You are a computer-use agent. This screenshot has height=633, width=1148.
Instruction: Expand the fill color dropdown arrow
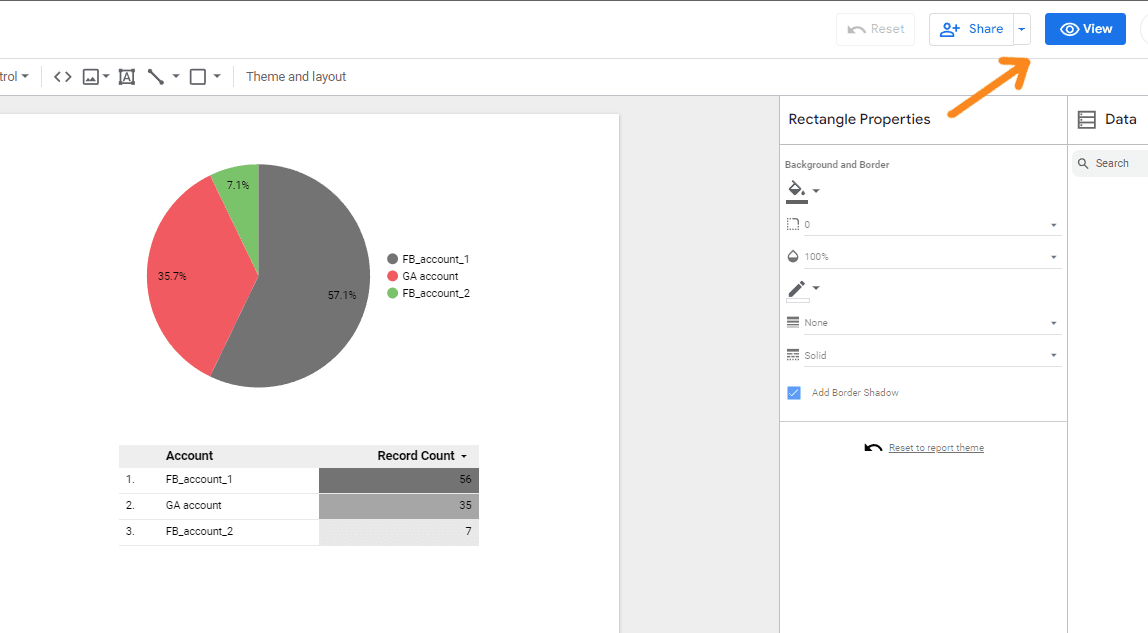[816, 191]
